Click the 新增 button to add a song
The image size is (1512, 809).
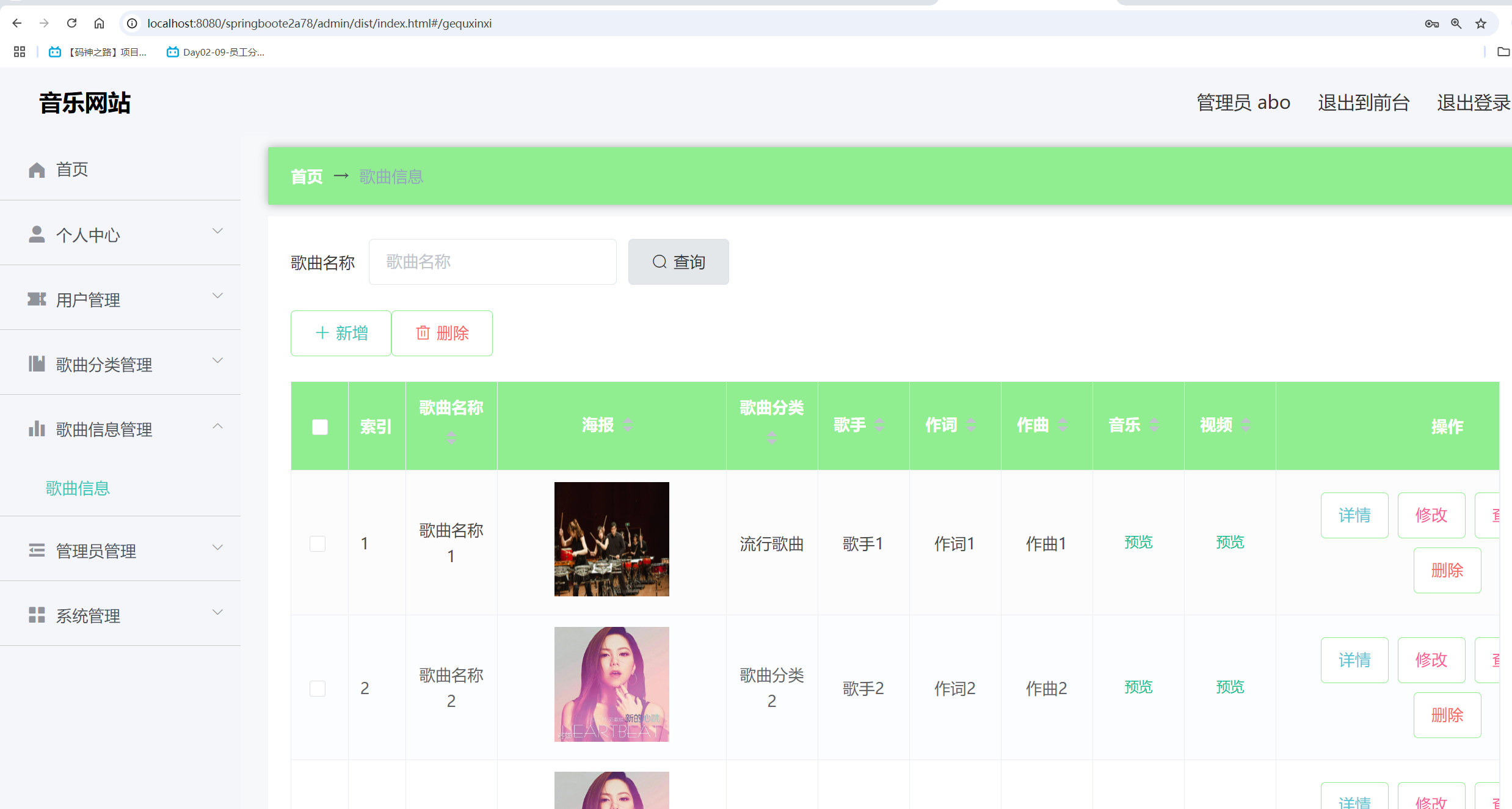(341, 333)
